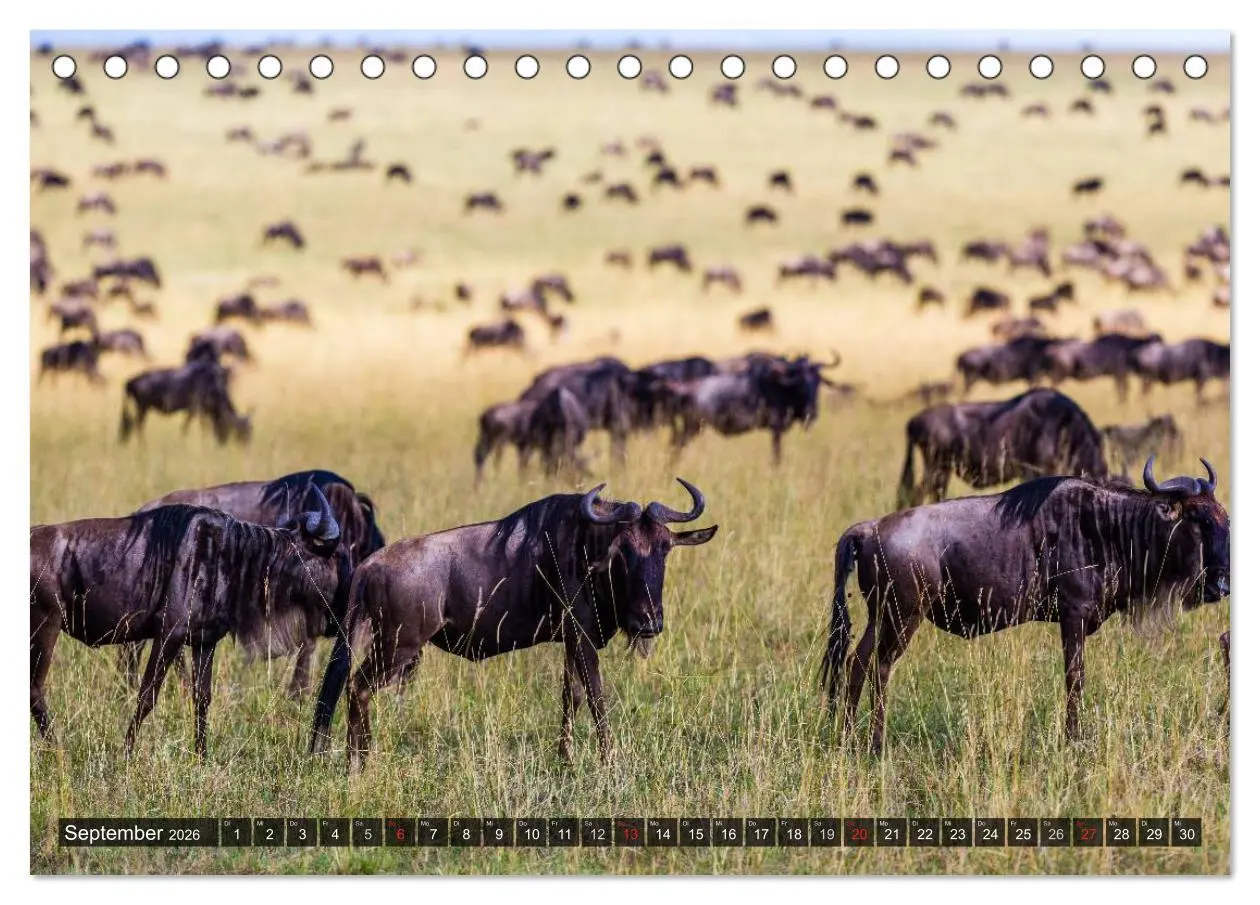Select the red Sunday date 6
This screenshot has width=1260, height=905.
point(399,833)
